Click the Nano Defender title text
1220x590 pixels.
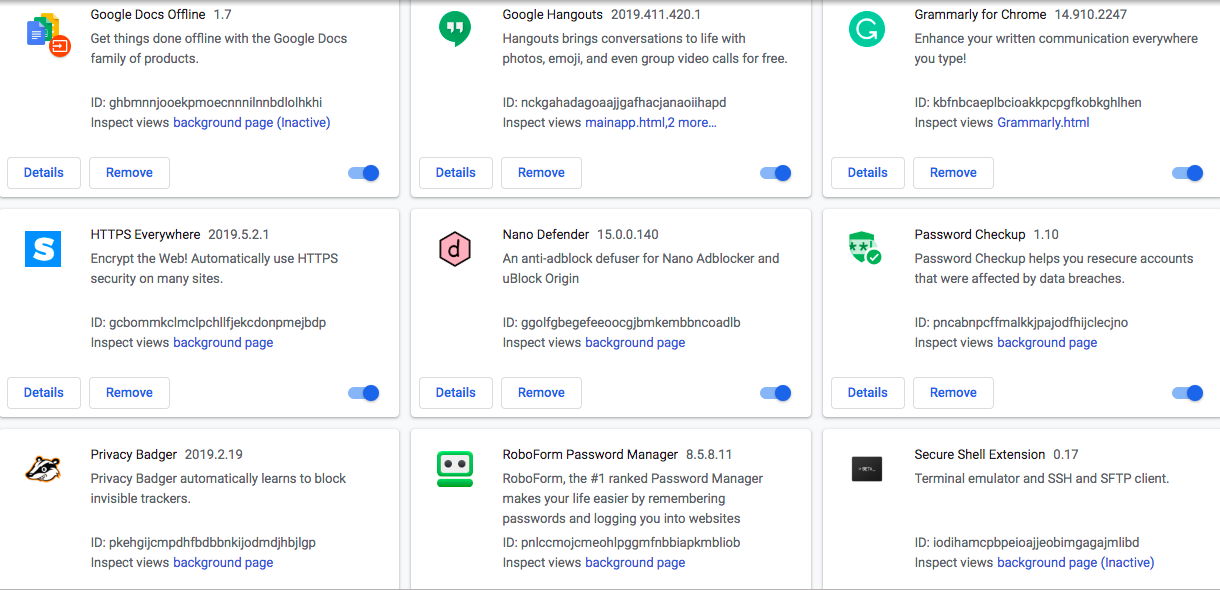click(546, 235)
